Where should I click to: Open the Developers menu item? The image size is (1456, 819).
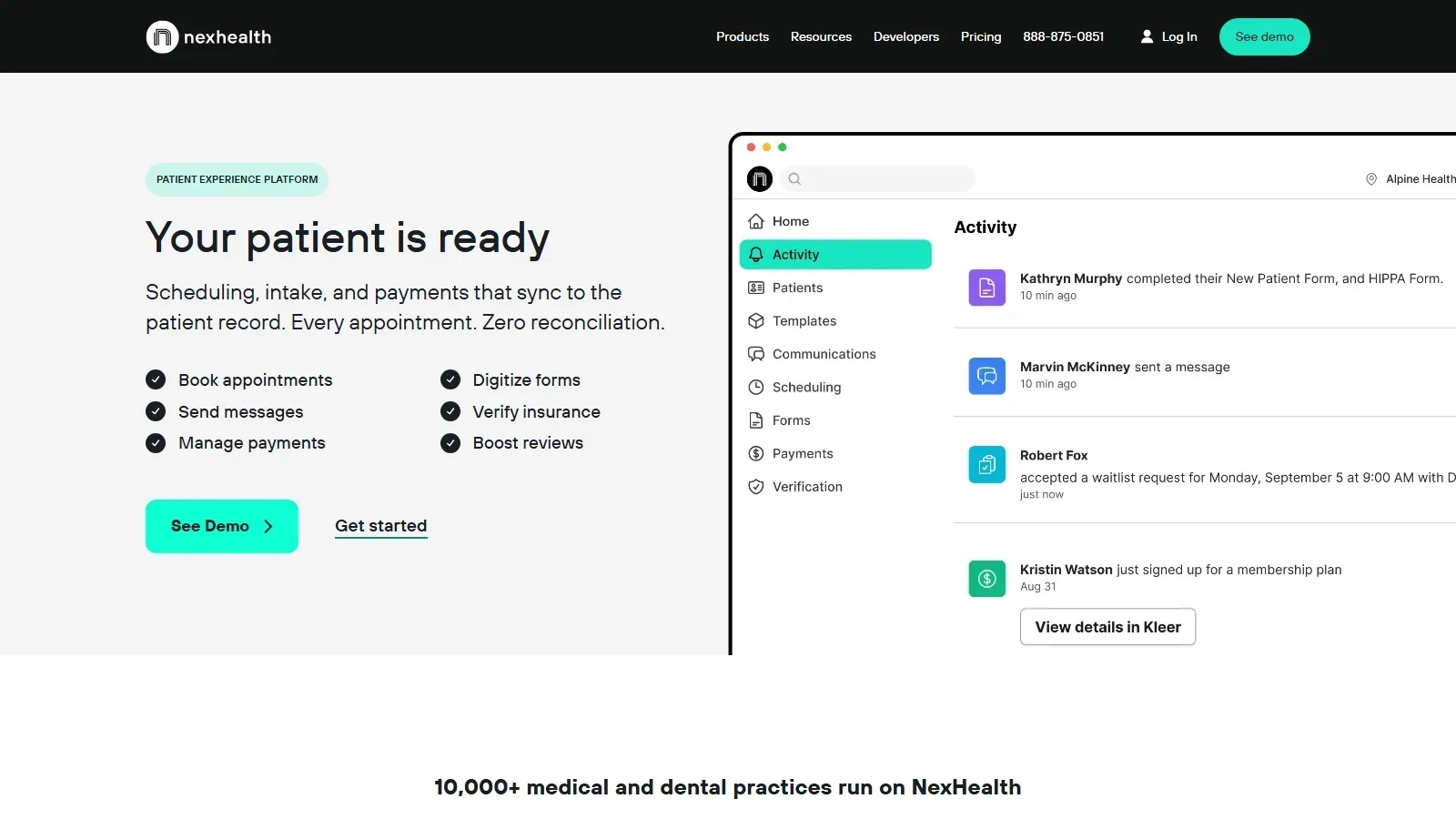tap(906, 36)
